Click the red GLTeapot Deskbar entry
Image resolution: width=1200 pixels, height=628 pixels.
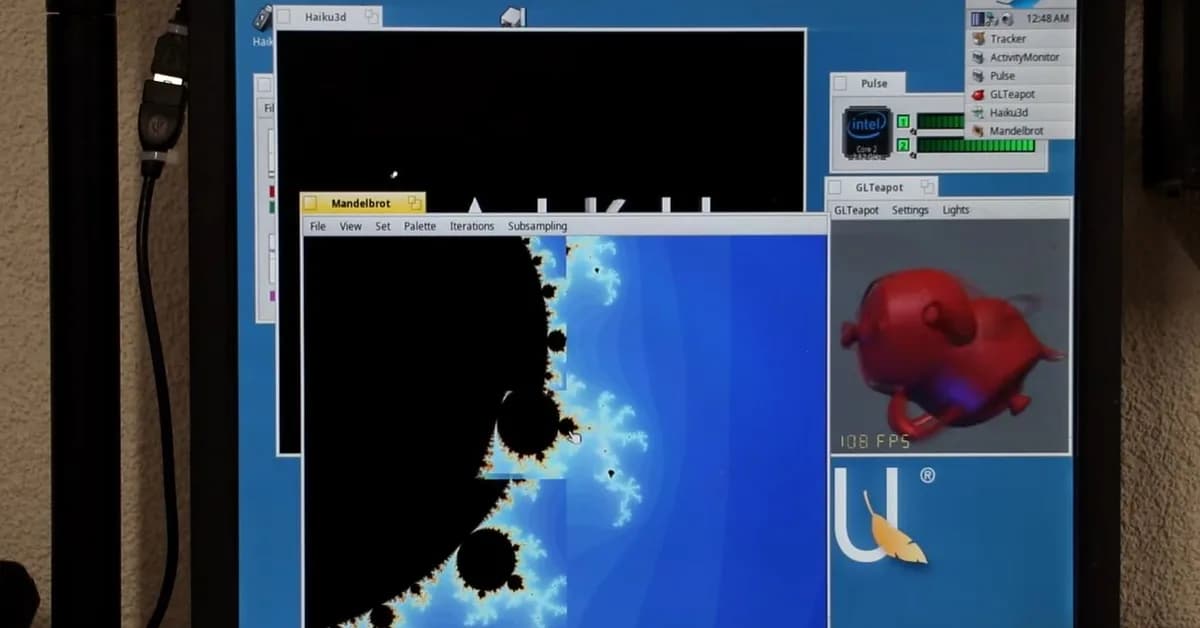coord(1012,94)
